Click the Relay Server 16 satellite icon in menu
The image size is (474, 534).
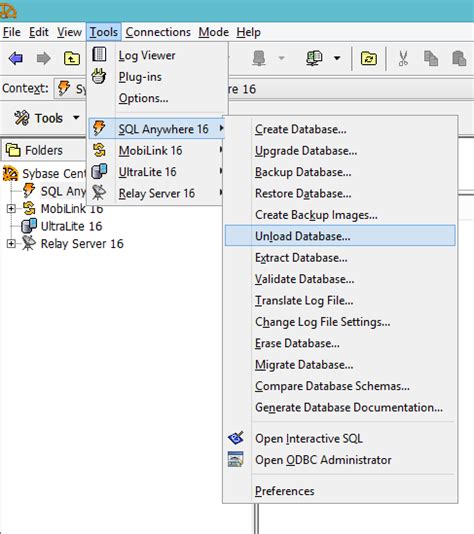click(99, 193)
